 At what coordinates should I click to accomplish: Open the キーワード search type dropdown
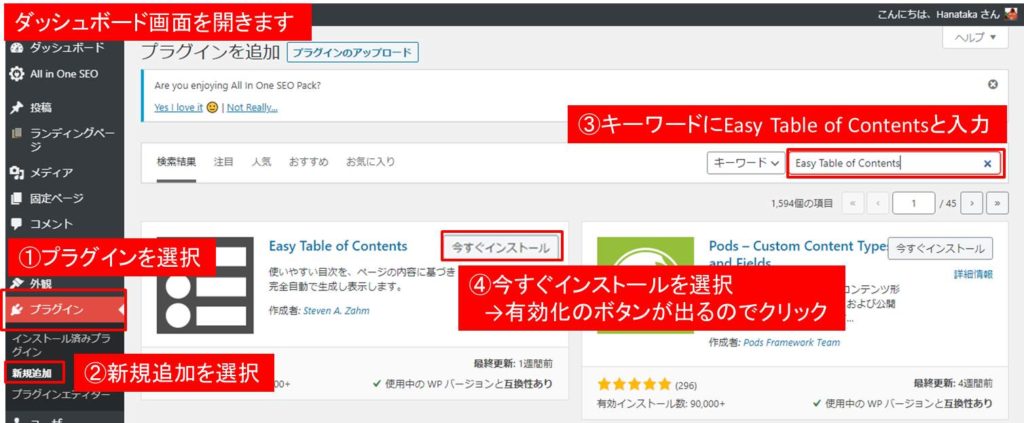point(745,163)
